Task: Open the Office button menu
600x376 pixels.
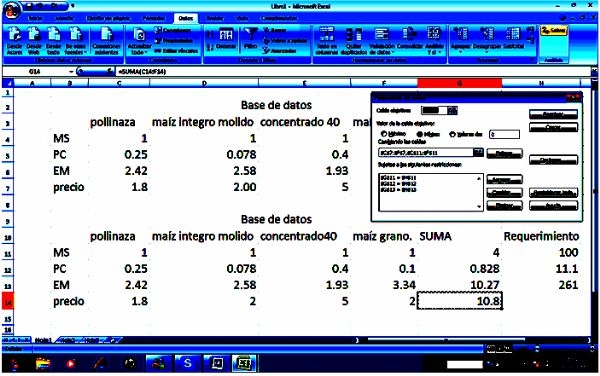Action: pyautogui.click(x=11, y=10)
